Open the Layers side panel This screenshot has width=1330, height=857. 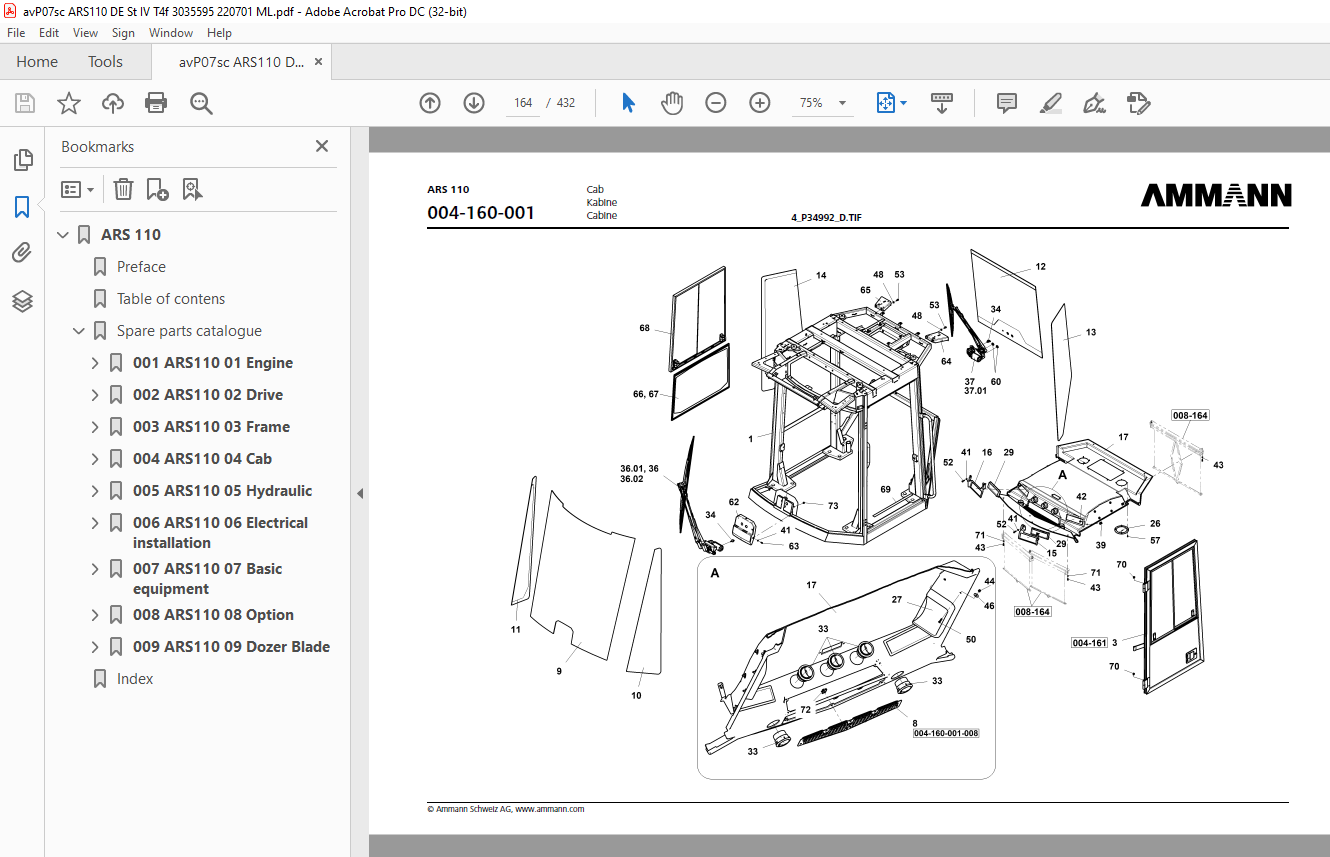22,301
